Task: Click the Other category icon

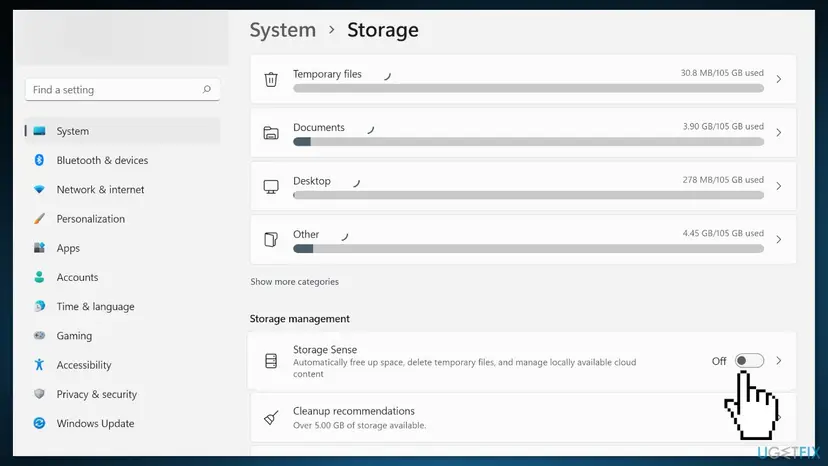Action: 271,239
